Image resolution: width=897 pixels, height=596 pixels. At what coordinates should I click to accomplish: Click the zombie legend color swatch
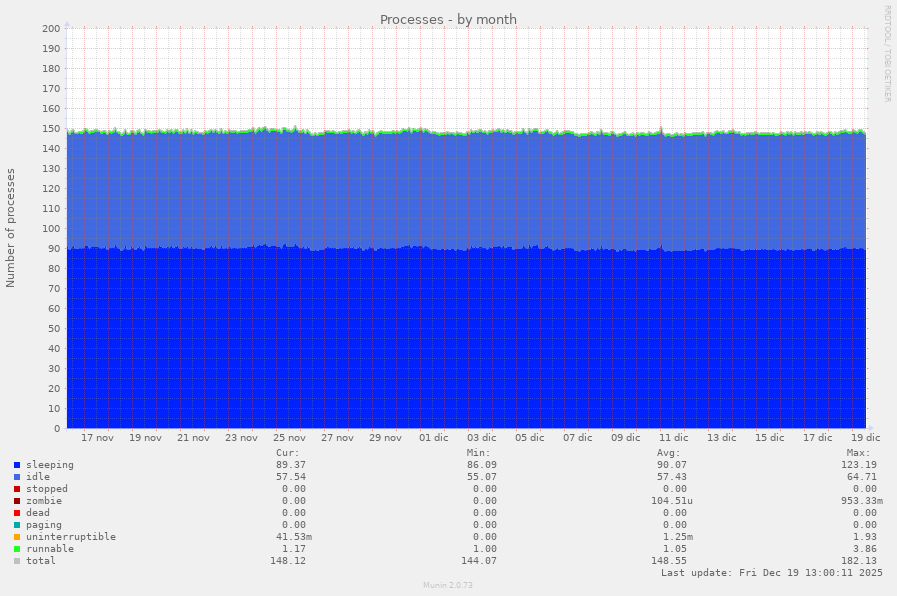(17, 501)
